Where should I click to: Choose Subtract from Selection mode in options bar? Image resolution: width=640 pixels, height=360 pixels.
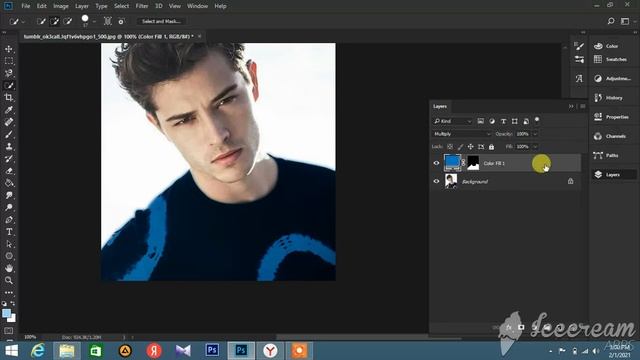click(x=68, y=21)
